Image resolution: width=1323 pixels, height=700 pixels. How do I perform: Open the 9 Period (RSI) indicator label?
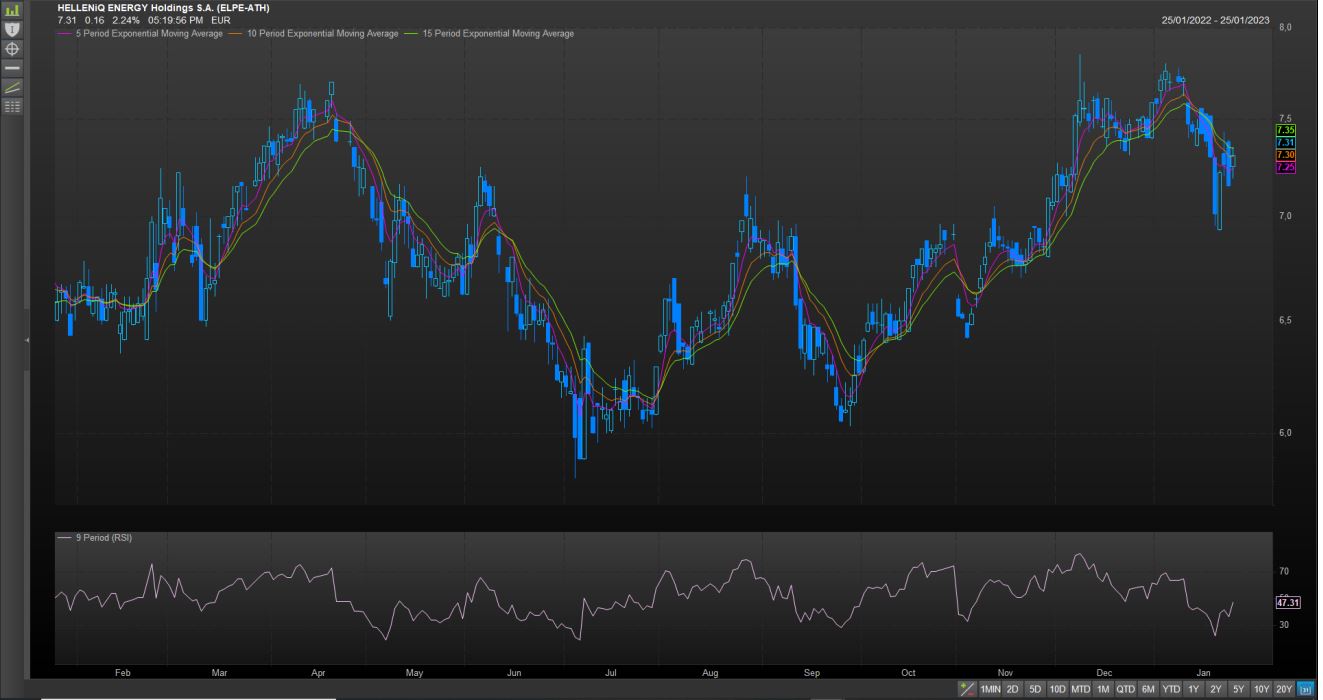pos(103,538)
